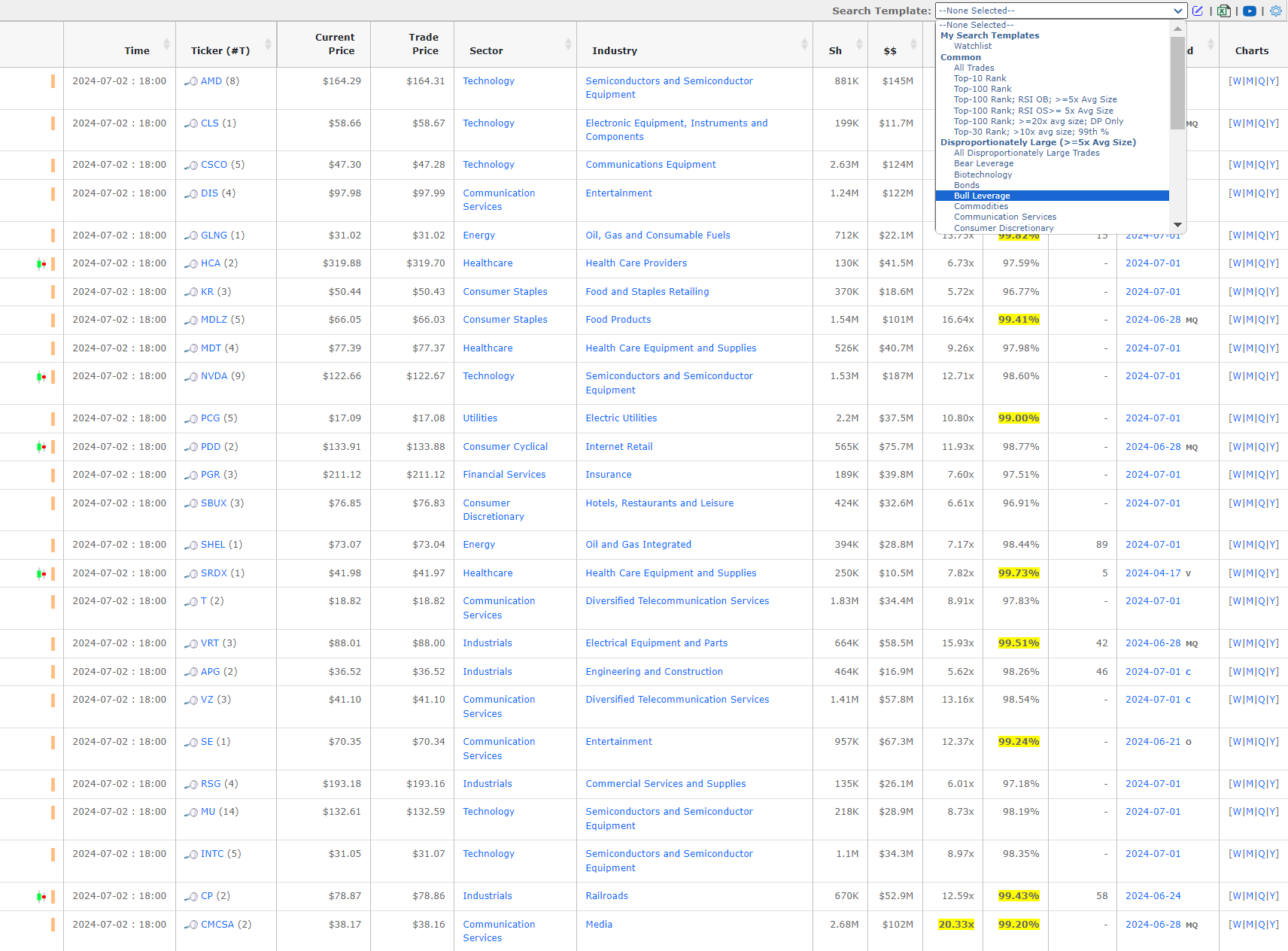This screenshot has width=1288, height=951.
Task: Open the video tutorial play icon
Action: 1250,11
